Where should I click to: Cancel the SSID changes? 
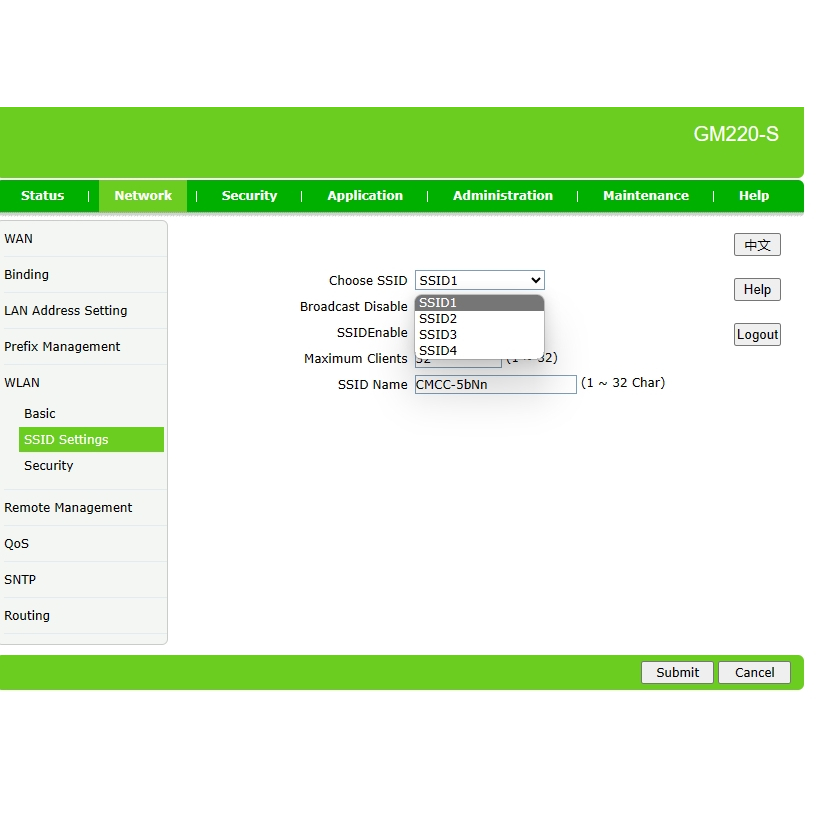(x=754, y=673)
